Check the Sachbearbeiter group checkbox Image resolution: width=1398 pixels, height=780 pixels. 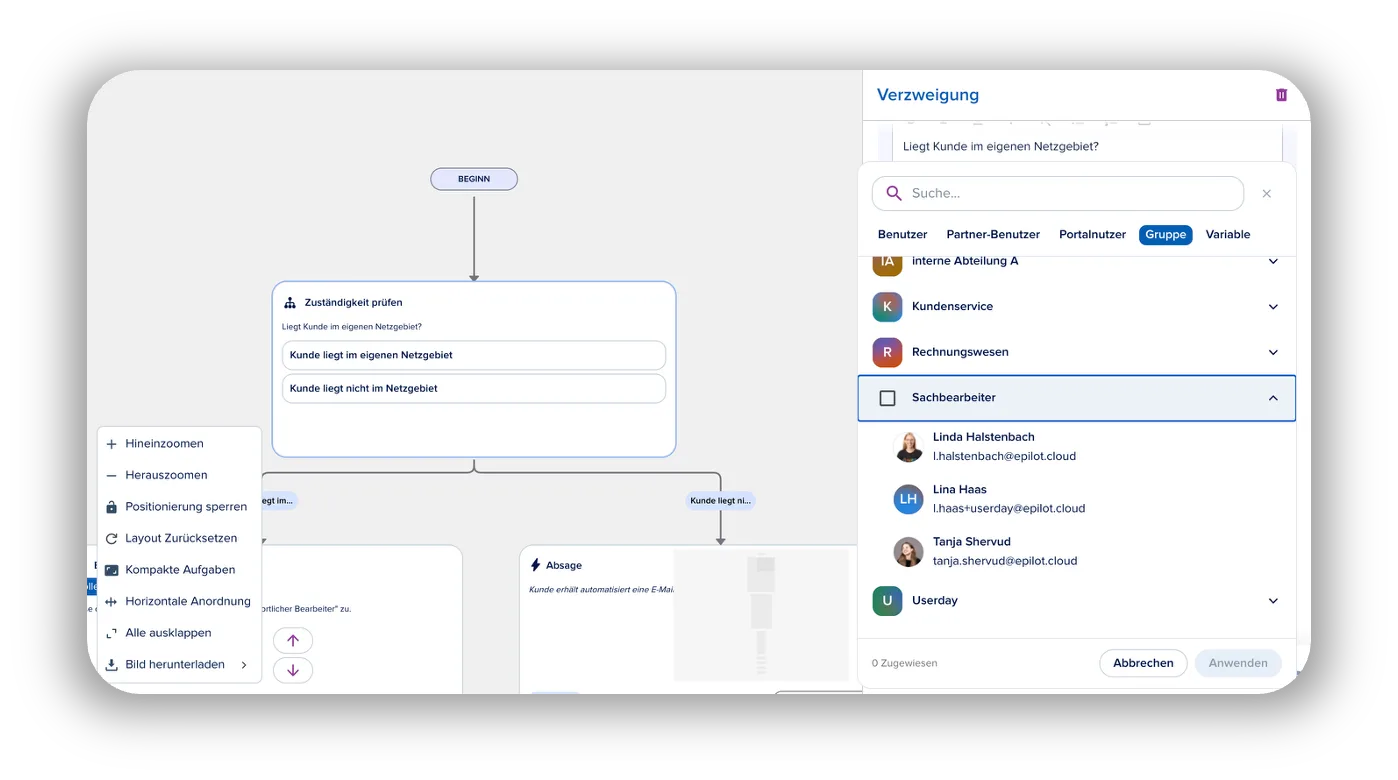click(887, 398)
